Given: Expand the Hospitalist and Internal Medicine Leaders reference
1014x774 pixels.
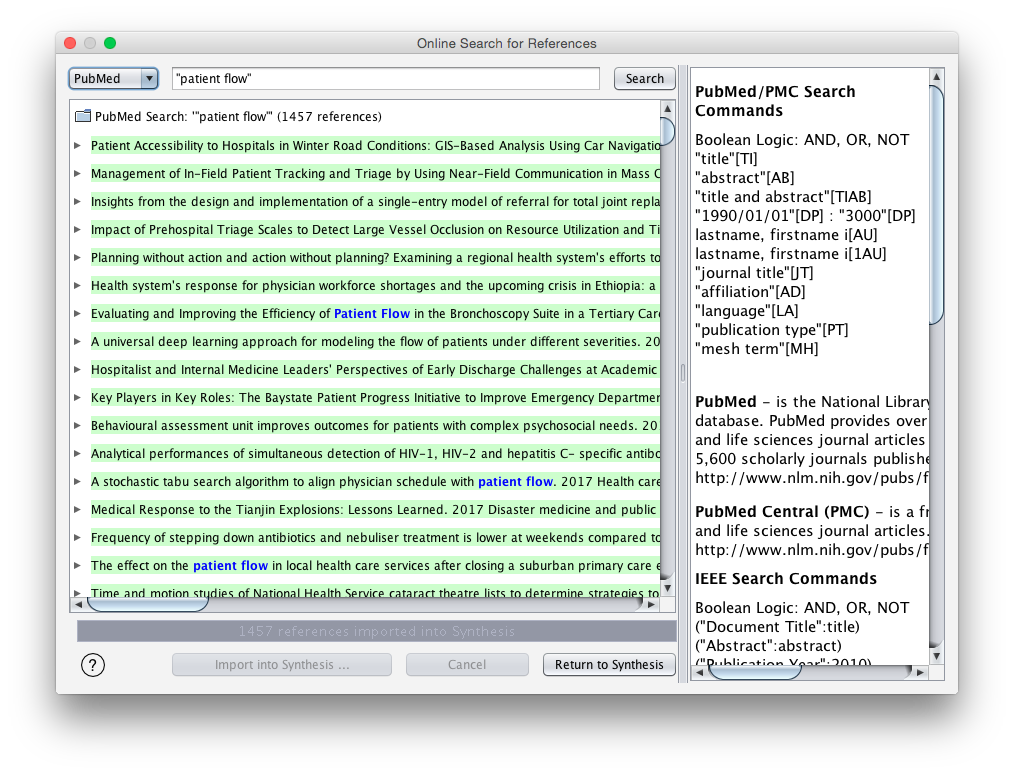Looking at the screenshot, I should coord(78,369).
